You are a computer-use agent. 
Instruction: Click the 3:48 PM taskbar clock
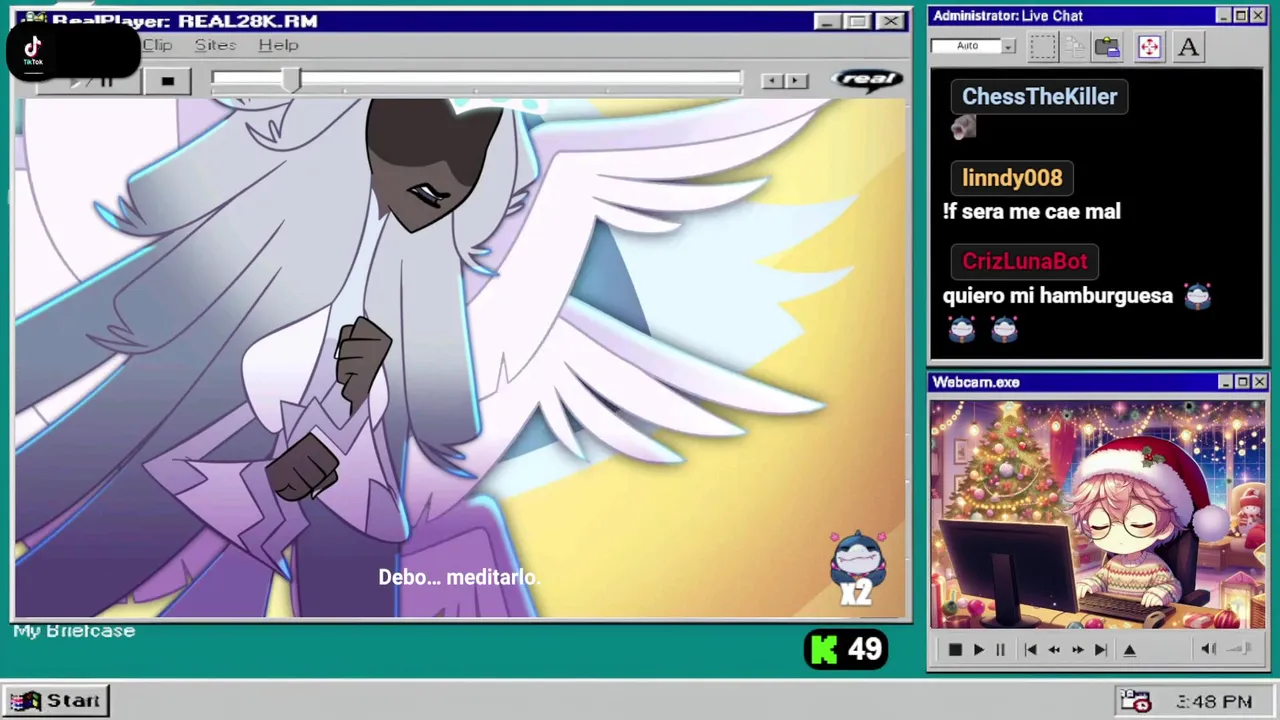coord(1214,702)
